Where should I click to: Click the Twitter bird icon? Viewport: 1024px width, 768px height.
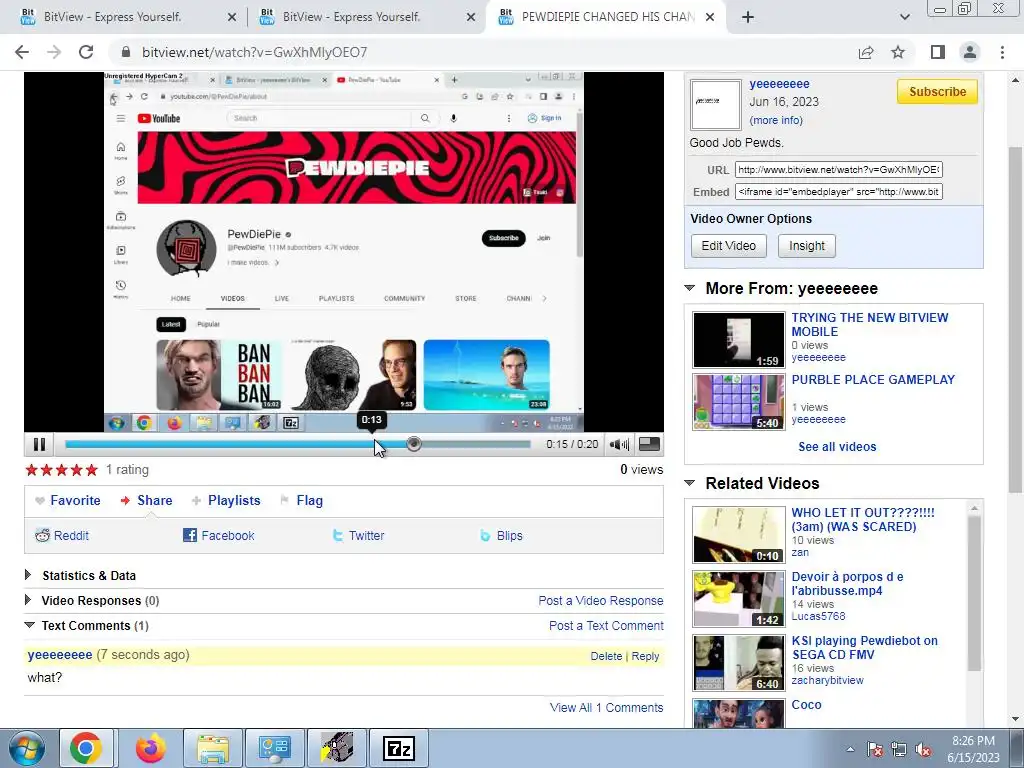point(338,536)
